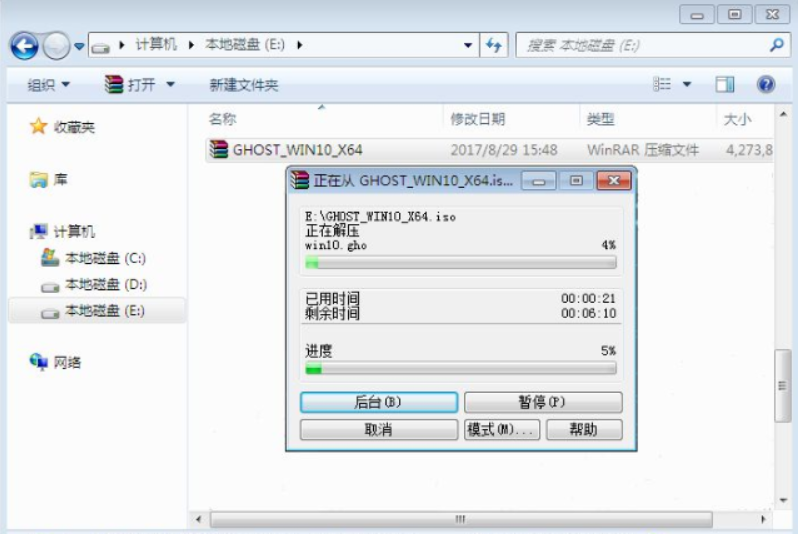Click the Back navigation arrow

click(24, 46)
